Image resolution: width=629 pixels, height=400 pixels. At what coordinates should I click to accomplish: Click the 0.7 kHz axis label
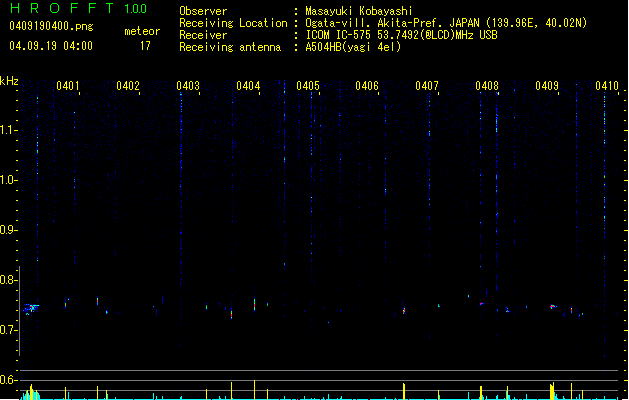point(8,330)
